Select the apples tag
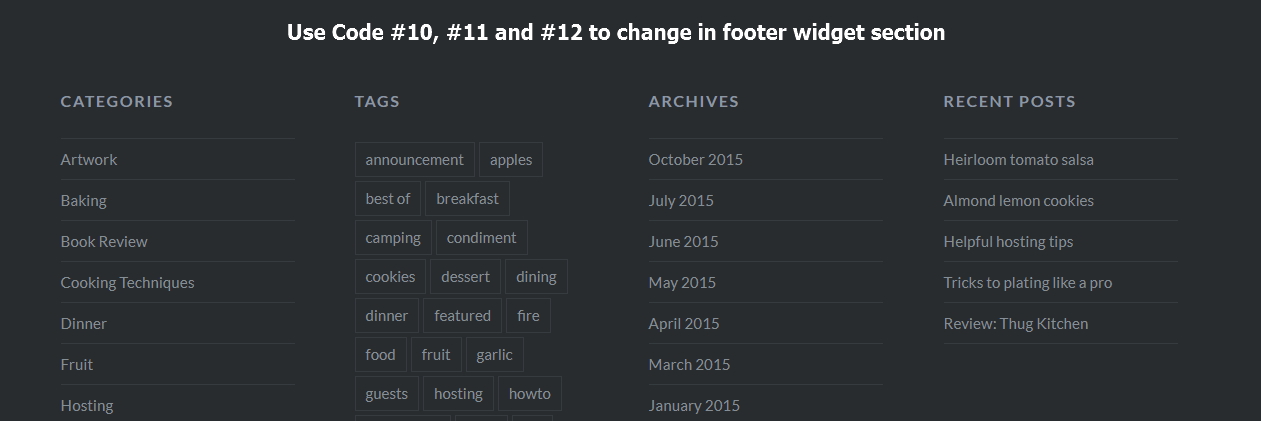 click(511, 159)
